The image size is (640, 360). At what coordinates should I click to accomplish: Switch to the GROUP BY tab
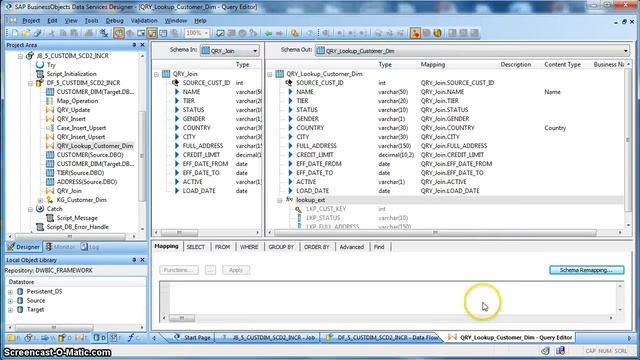pyautogui.click(x=281, y=247)
